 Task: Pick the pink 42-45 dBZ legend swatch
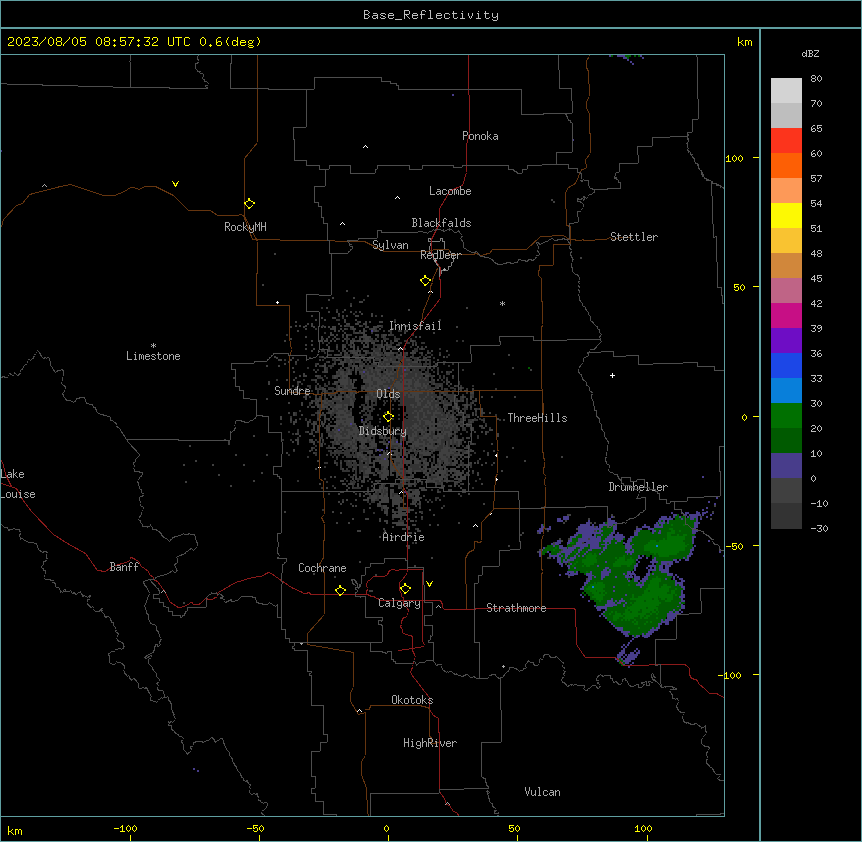pyautogui.click(x=786, y=290)
